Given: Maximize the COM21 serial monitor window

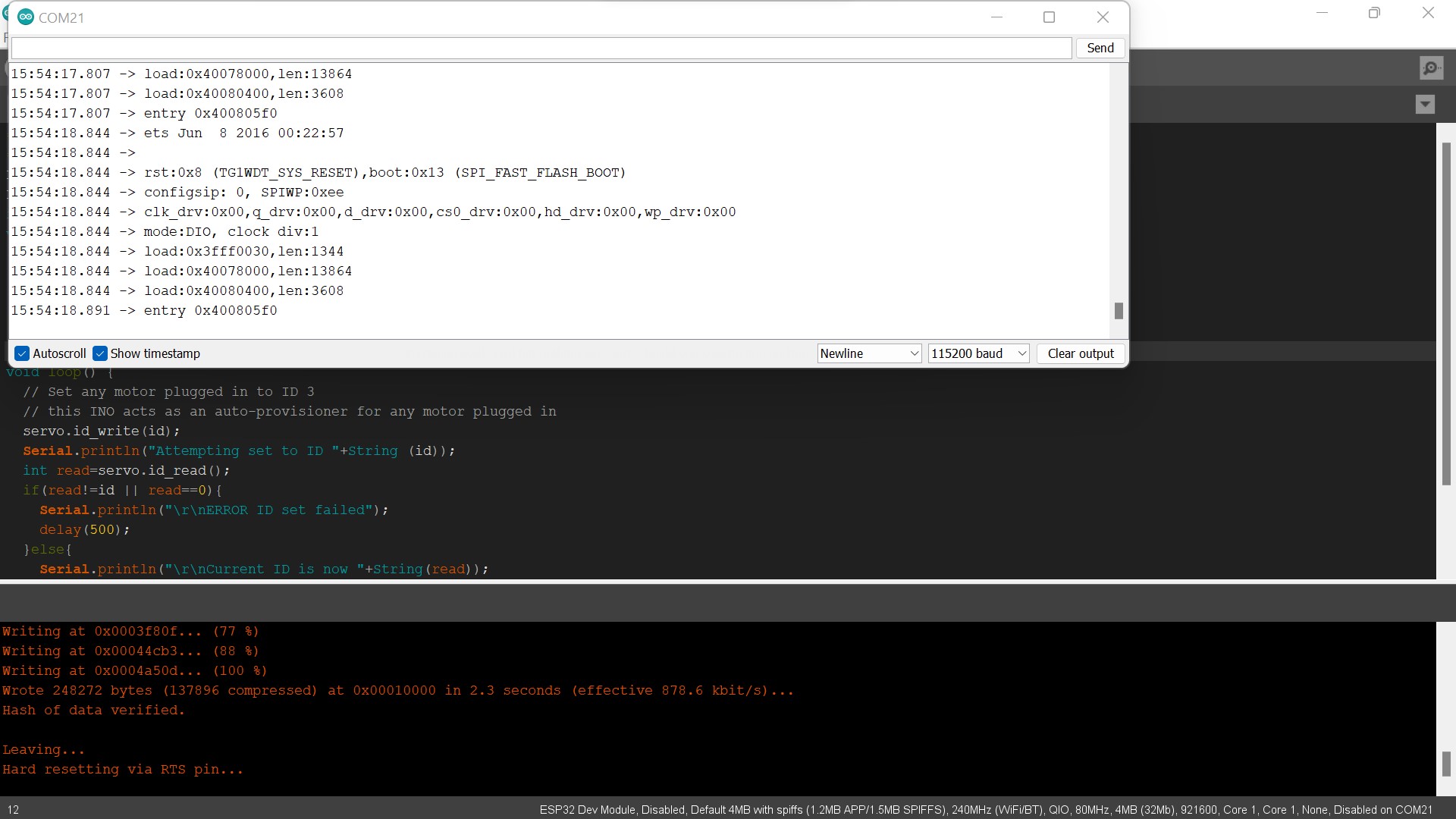Looking at the screenshot, I should [x=1050, y=17].
